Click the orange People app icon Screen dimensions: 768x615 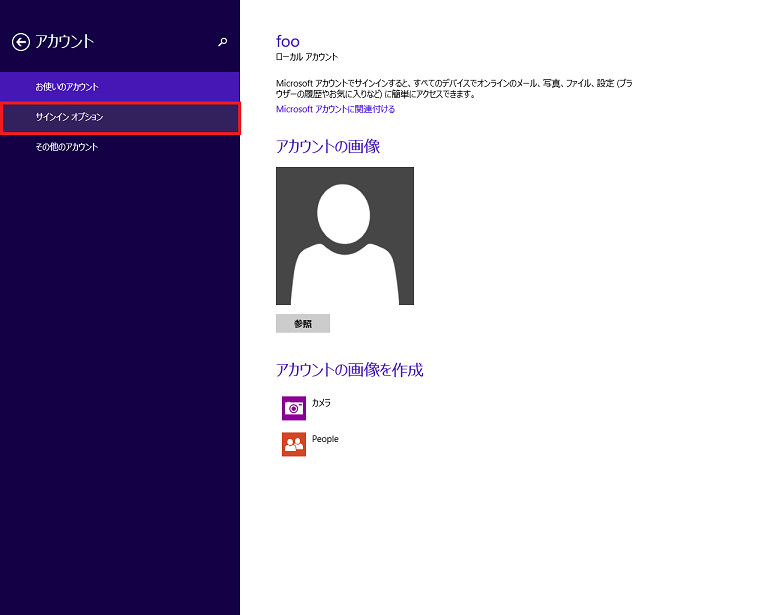coord(293,444)
